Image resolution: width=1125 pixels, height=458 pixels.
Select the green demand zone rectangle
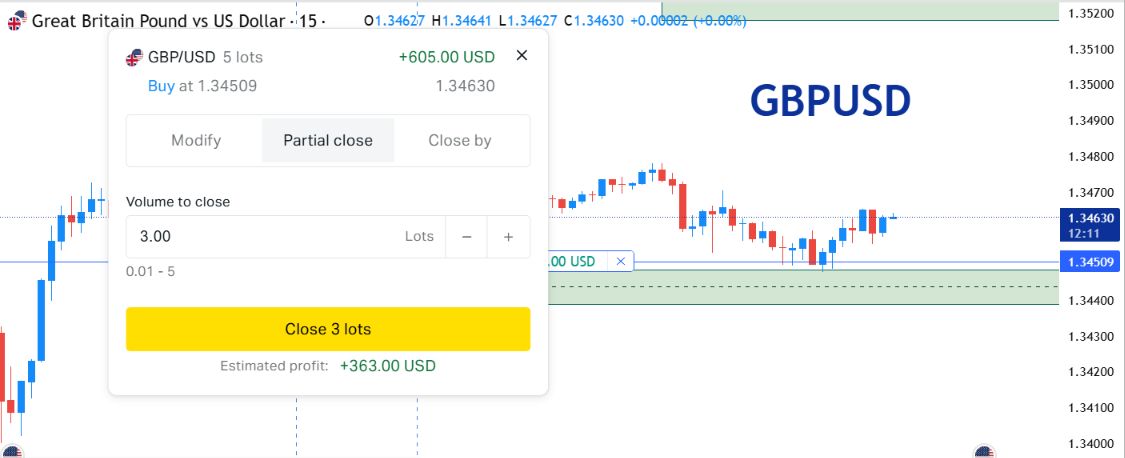coord(804,286)
